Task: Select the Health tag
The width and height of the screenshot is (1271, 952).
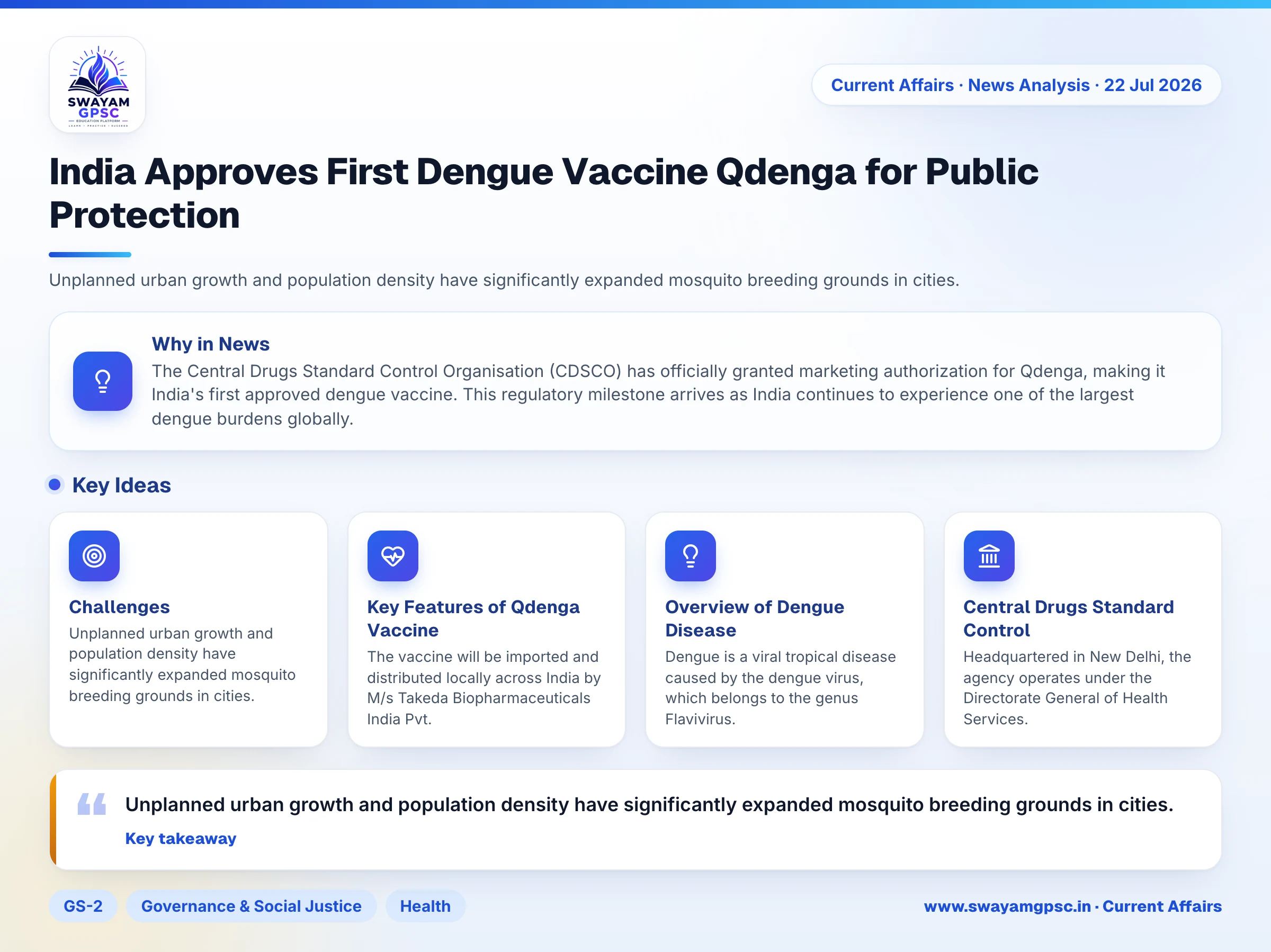Action: (x=425, y=906)
